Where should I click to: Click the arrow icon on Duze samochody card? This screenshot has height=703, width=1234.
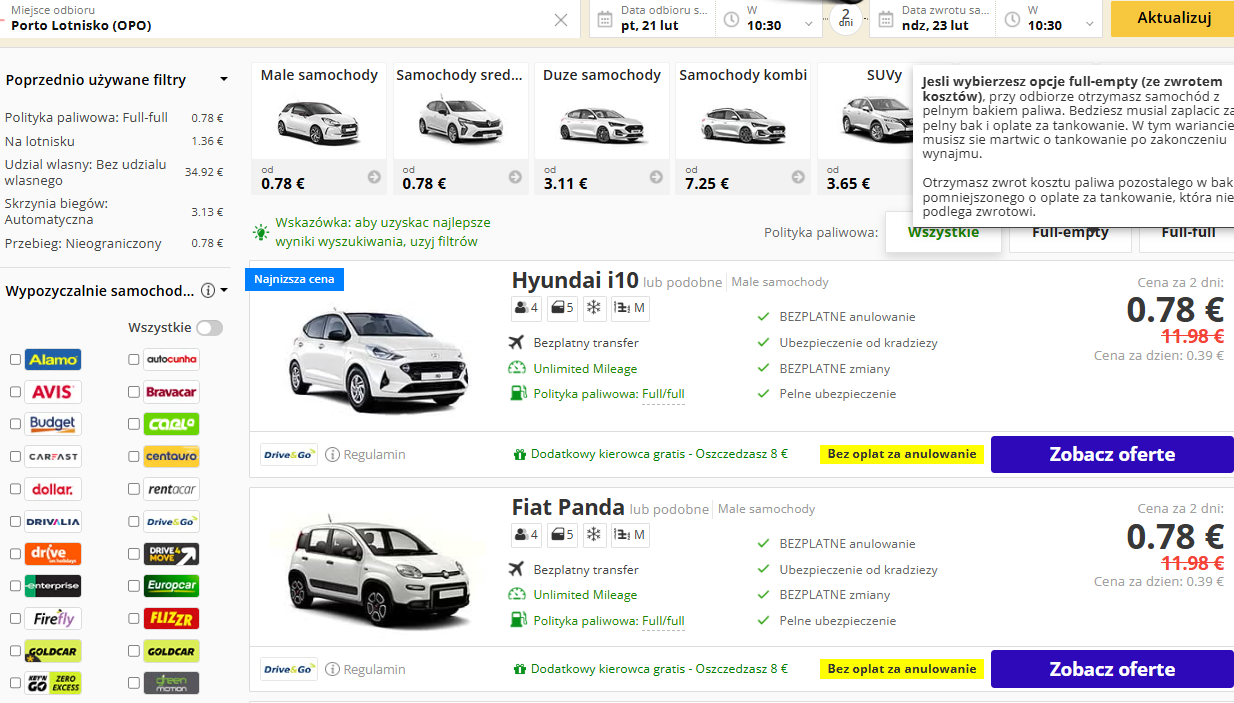[x=656, y=177]
